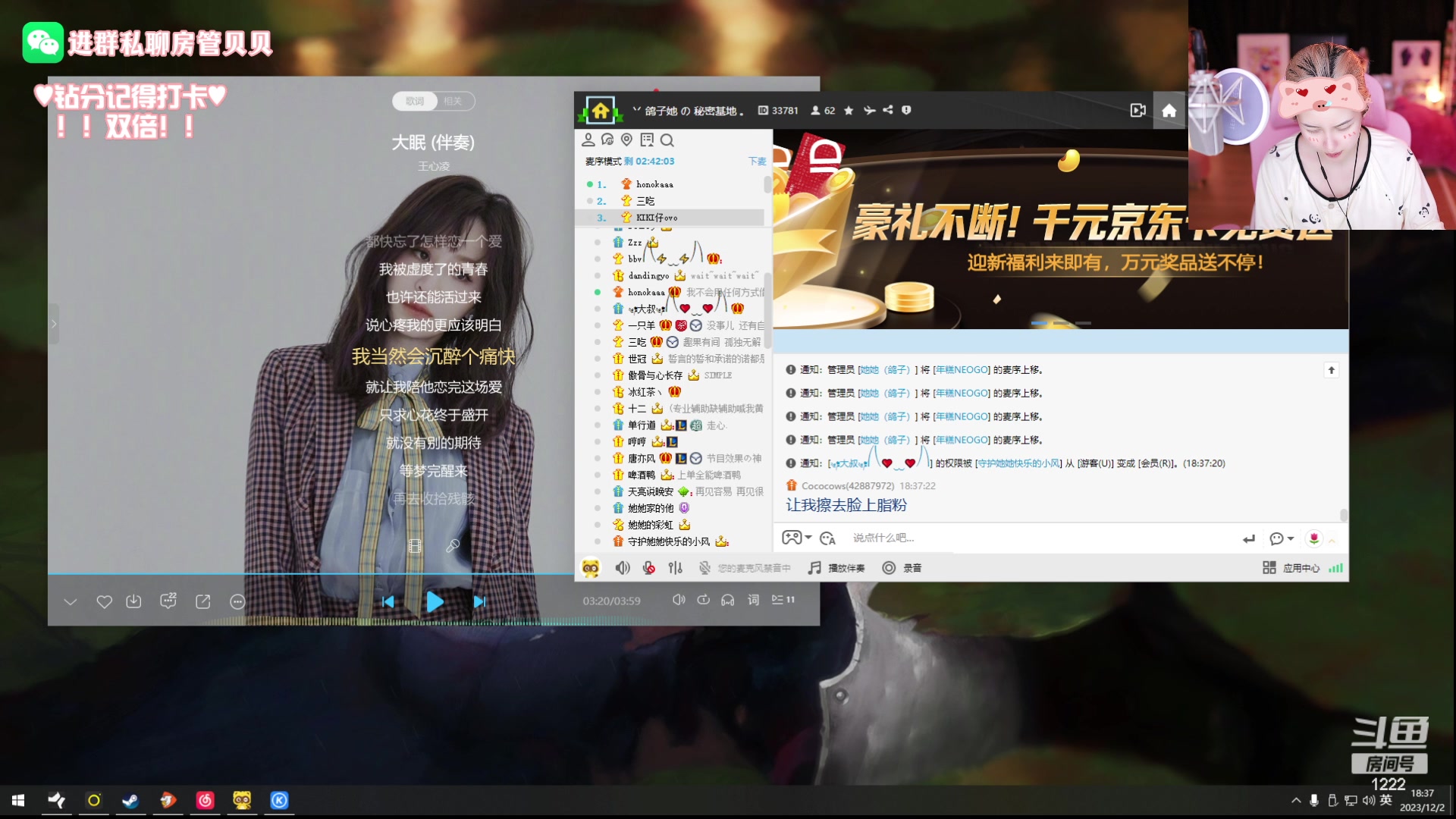Search users with magnifier icon

click(667, 140)
